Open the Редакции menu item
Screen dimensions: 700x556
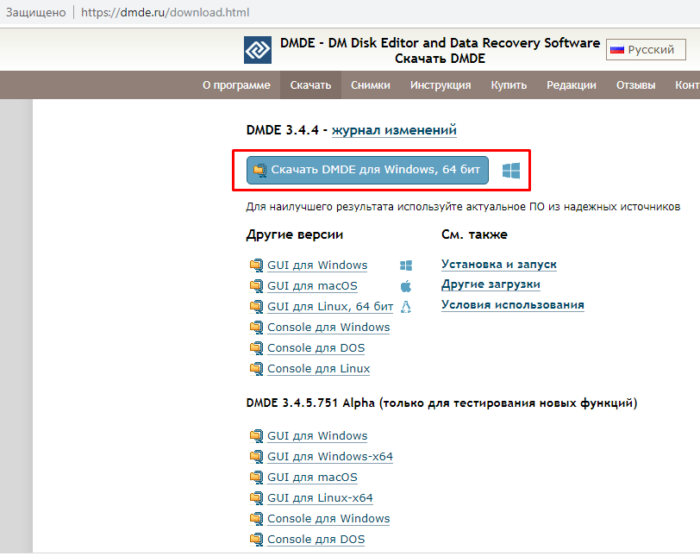tap(571, 85)
